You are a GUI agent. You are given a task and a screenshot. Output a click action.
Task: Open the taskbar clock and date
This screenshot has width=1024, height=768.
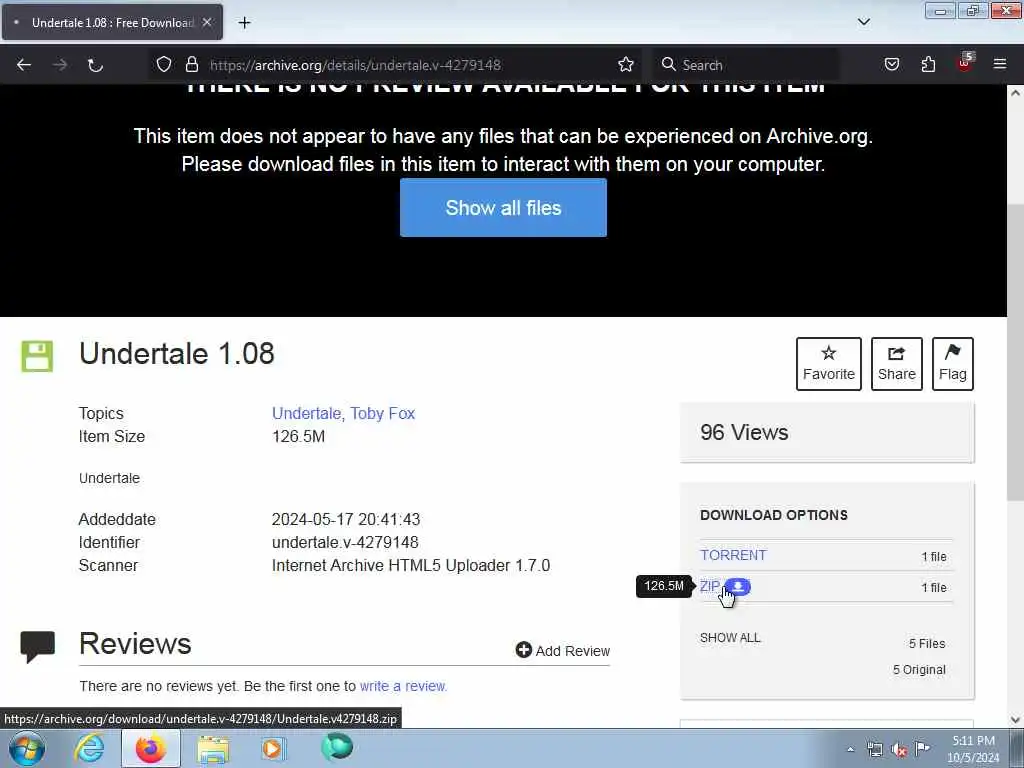973,749
